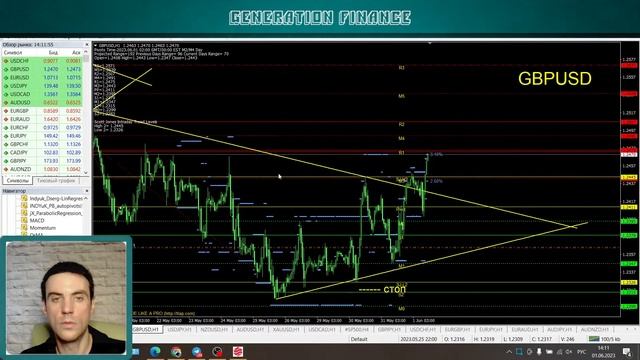Open GBPJPY,H1 chart tab

tap(389, 329)
